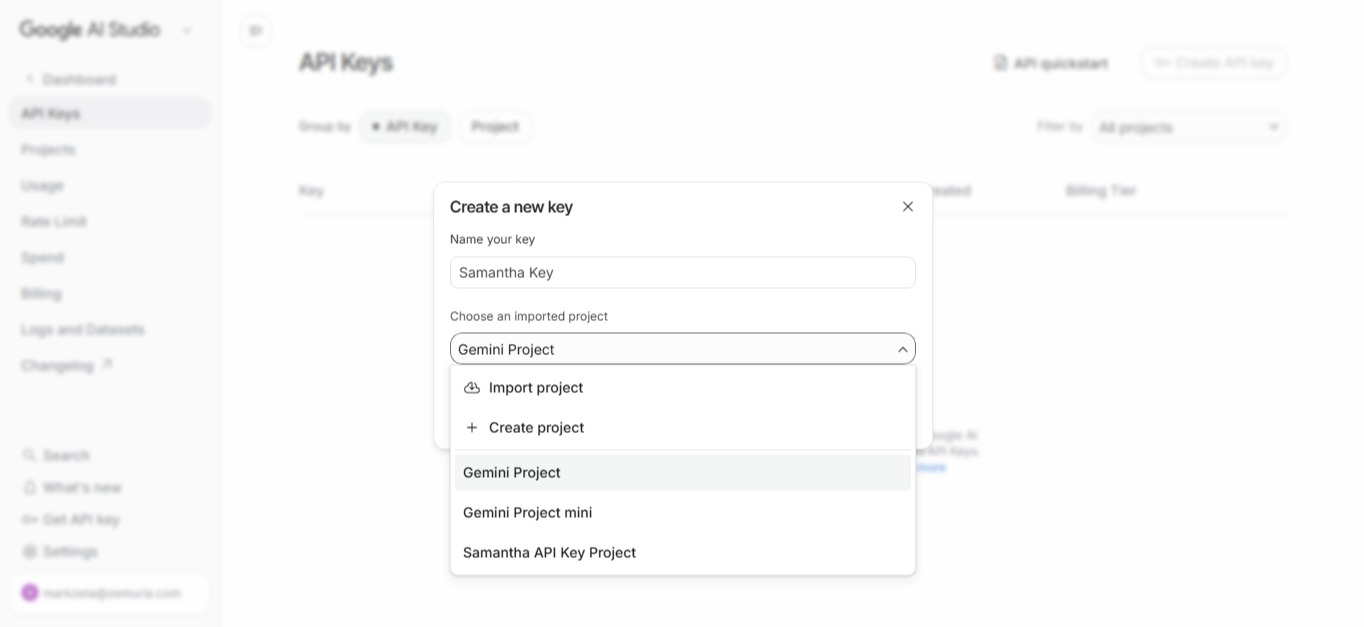Click the Name your key input field
Image resolution: width=1364 pixels, height=627 pixels.
point(683,273)
